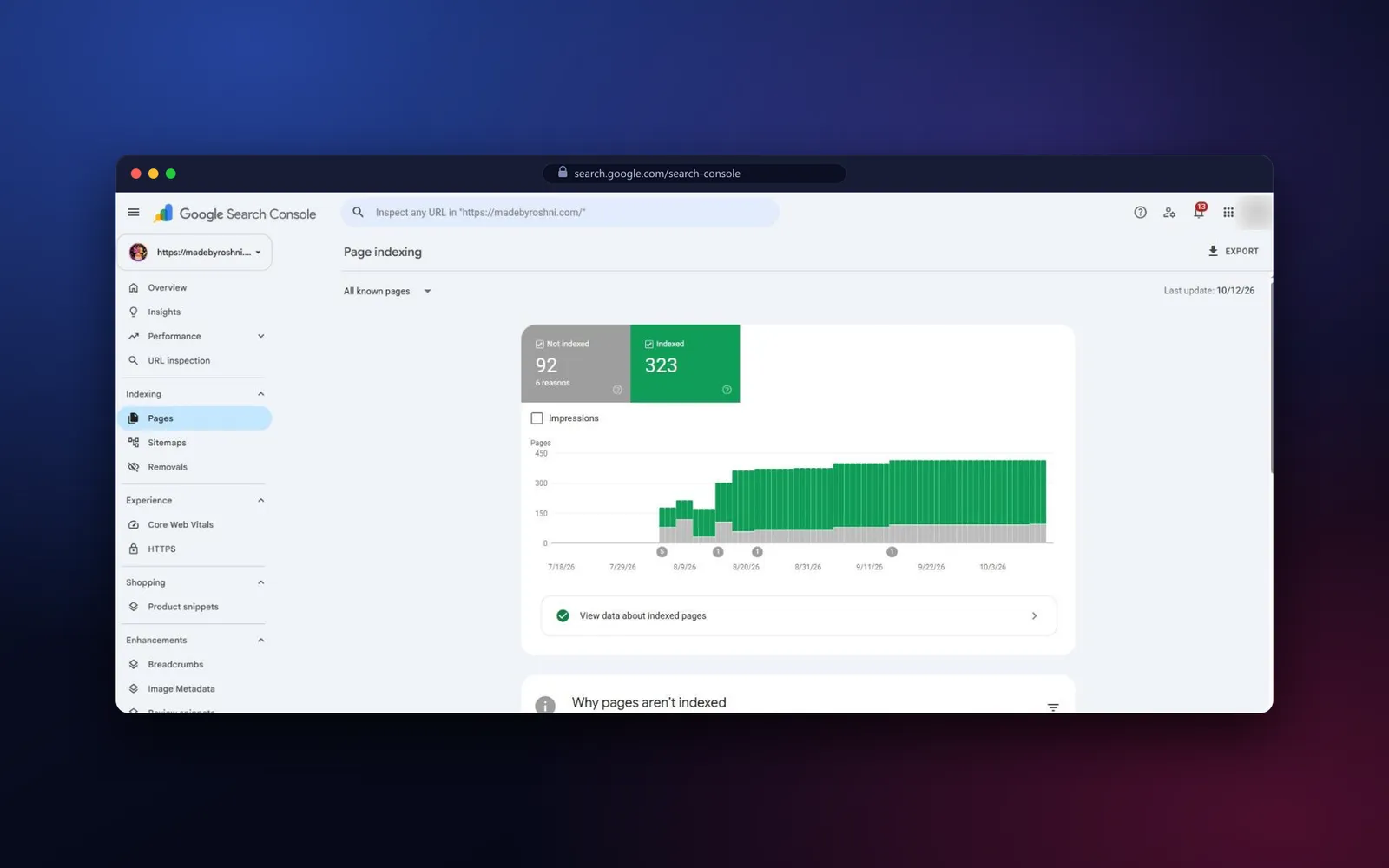Click the Google Search Console logo
This screenshot has width=1389, height=868.
coord(235,214)
